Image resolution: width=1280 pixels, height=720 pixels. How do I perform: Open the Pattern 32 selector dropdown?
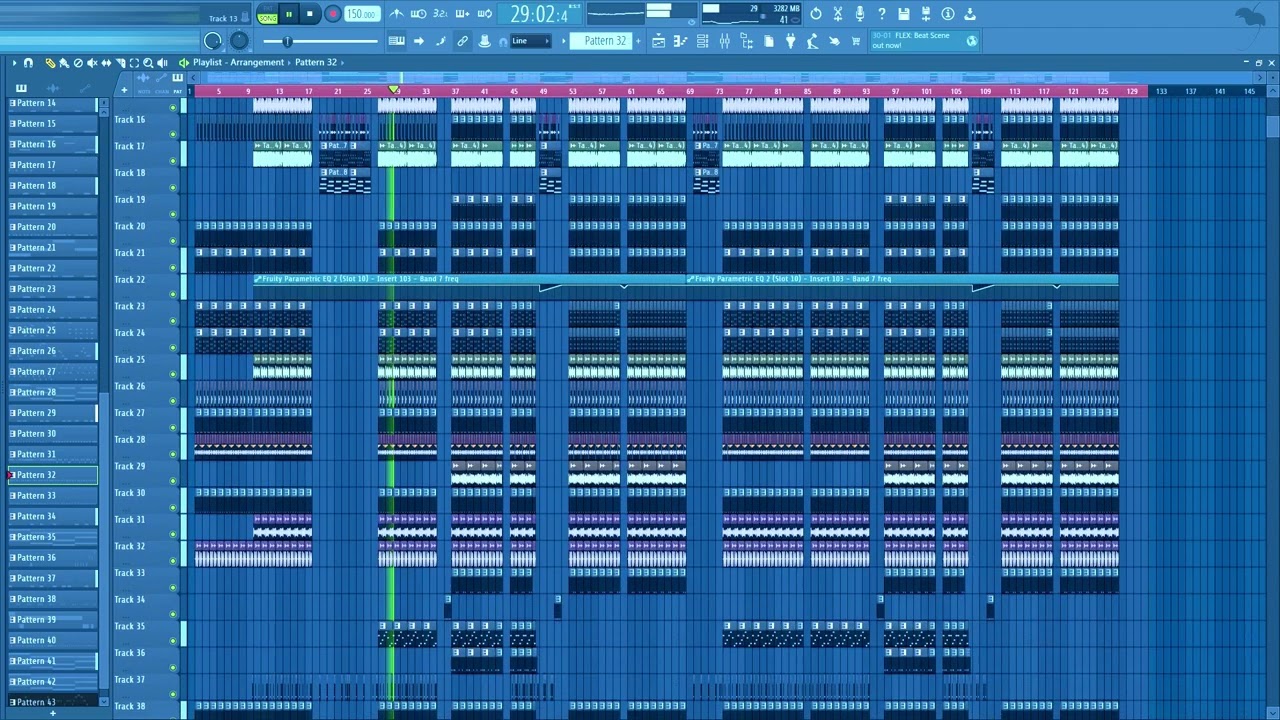(x=601, y=41)
